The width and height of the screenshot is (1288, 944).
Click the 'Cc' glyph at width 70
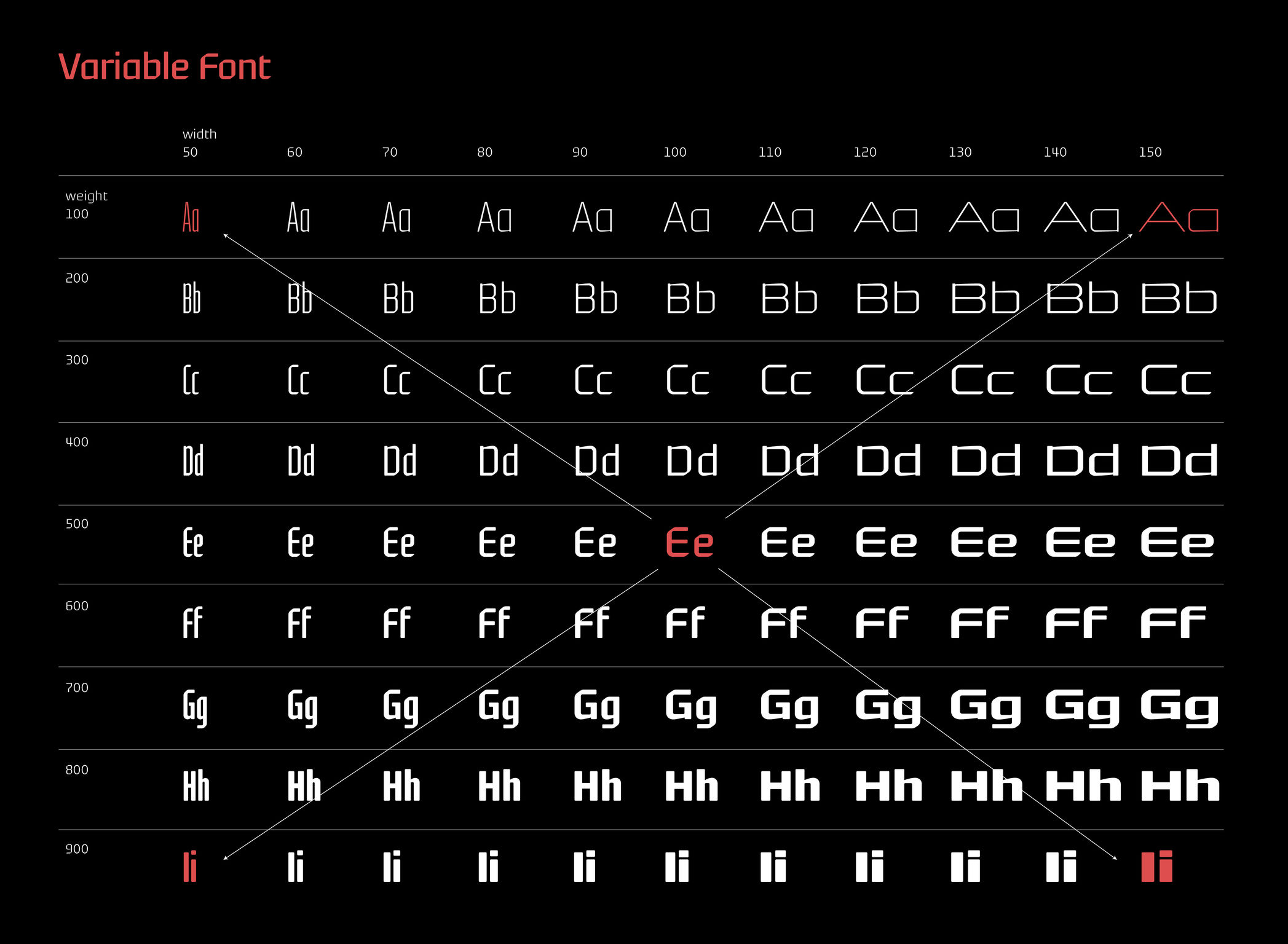point(397,380)
